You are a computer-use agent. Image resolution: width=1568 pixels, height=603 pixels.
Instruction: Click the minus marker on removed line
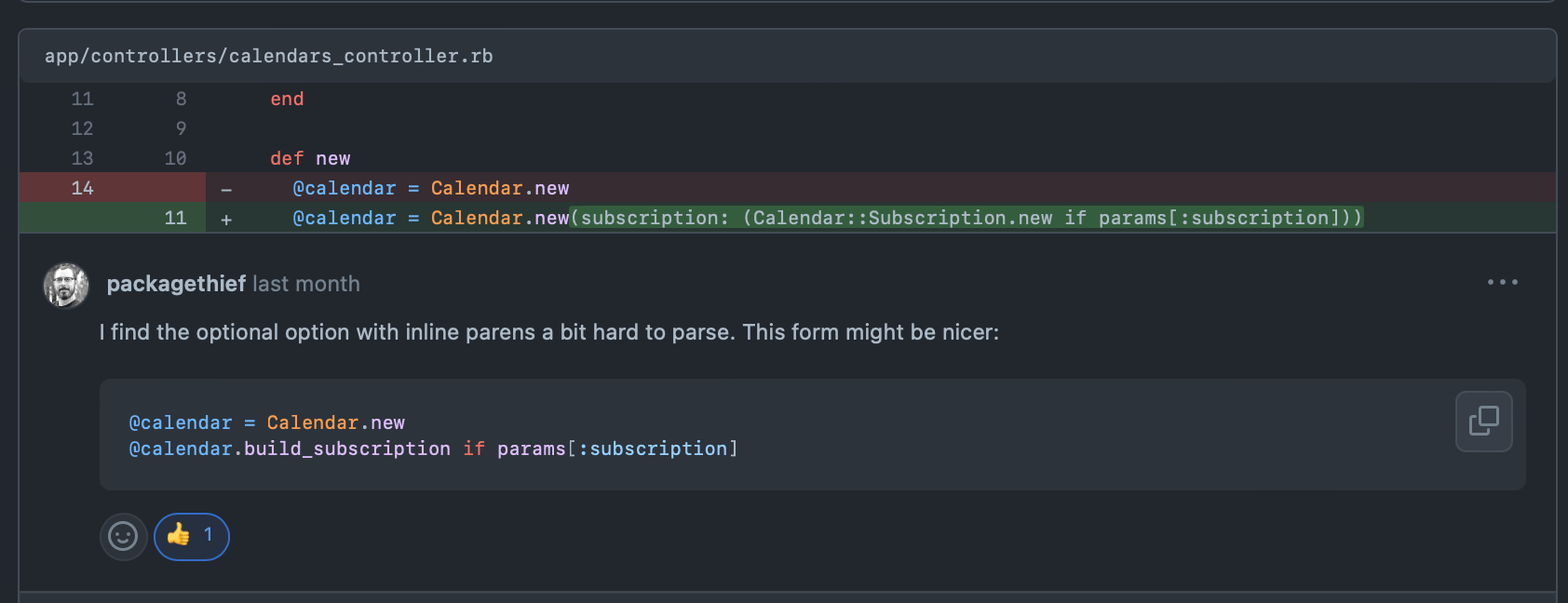click(226, 190)
